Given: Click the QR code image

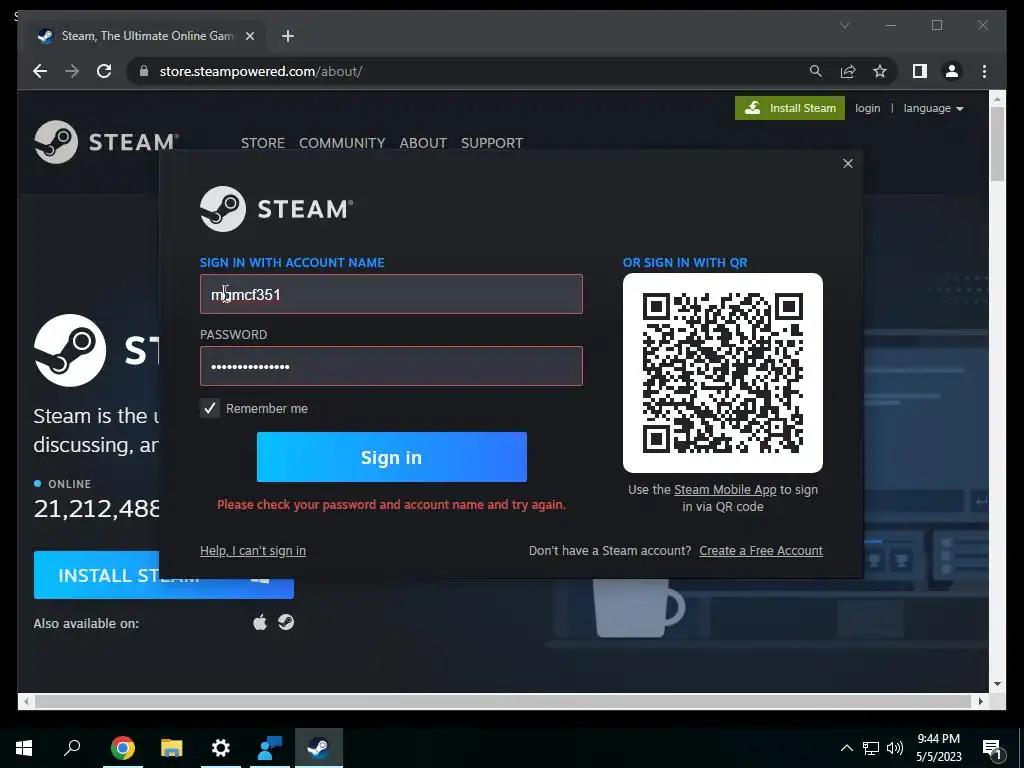Looking at the screenshot, I should (x=723, y=373).
